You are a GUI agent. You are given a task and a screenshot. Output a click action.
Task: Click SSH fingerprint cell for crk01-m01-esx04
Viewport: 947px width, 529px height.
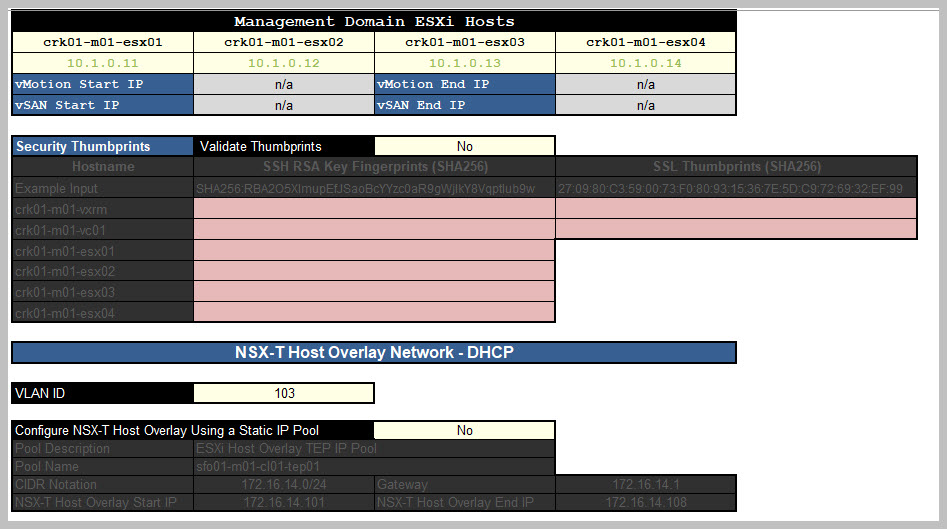pos(374,312)
